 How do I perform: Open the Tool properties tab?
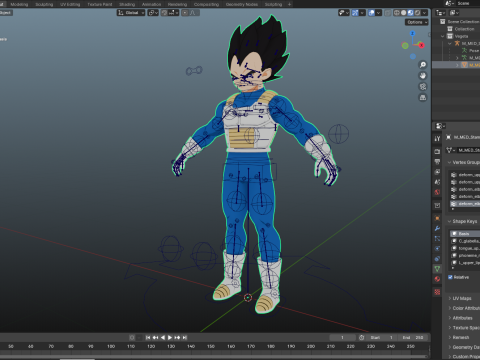[437, 139]
